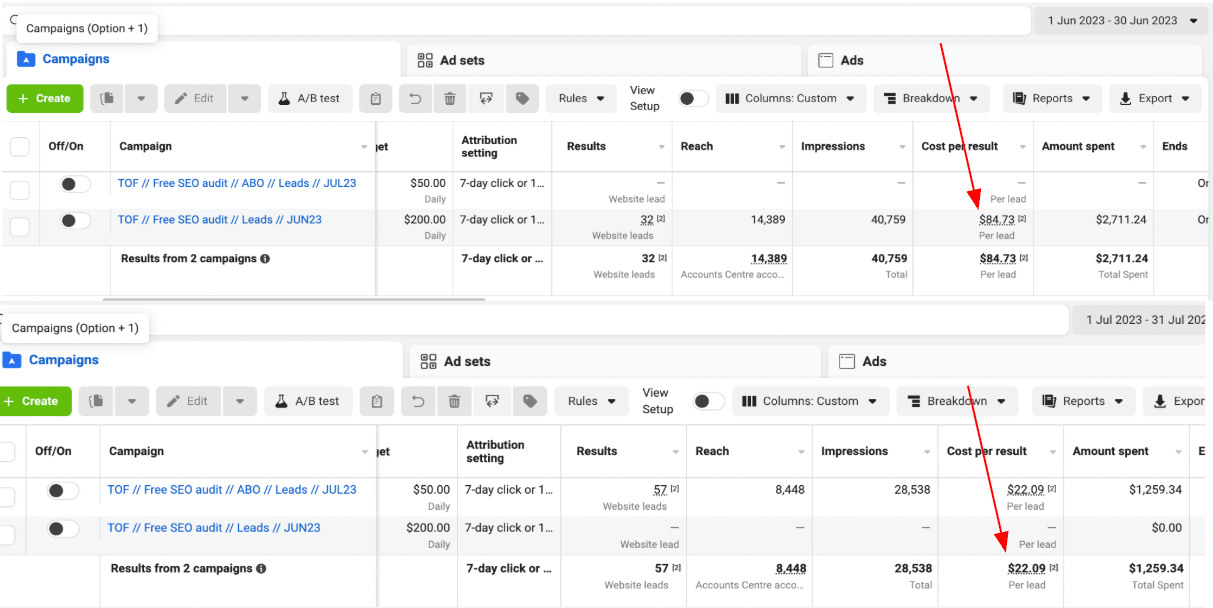Open Breakdown dropdown in July view
The width and height of the screenshot is (1213, 608).
pos(957,401)
